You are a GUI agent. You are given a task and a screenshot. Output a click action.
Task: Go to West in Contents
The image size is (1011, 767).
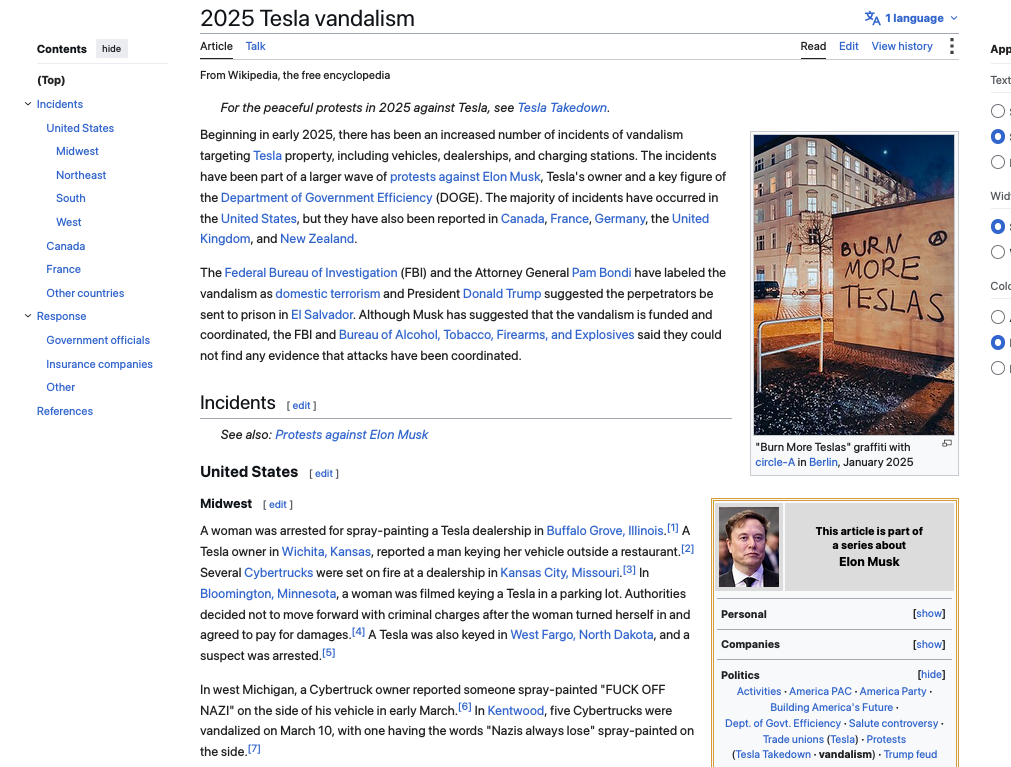tap(69, 222)
